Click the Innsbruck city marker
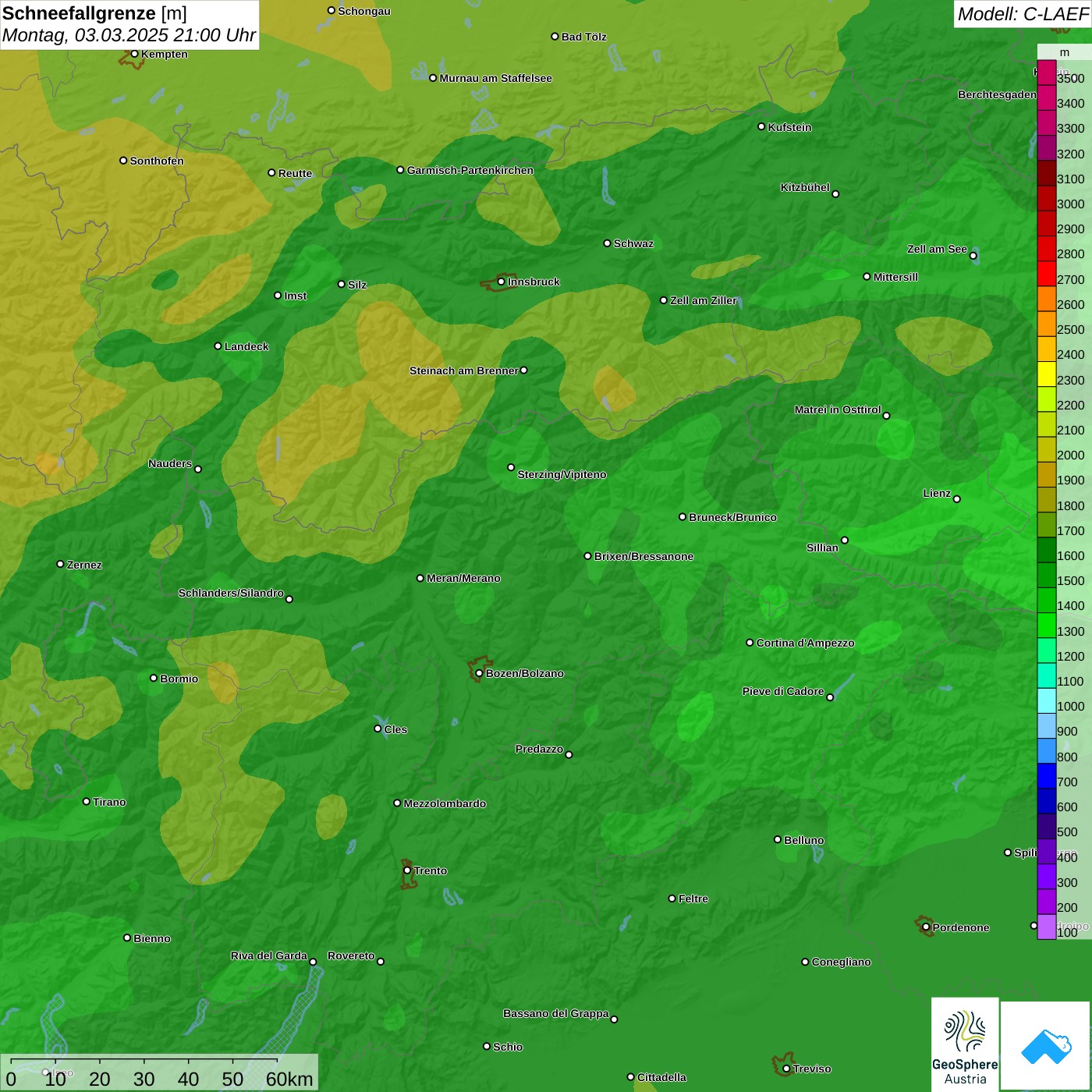 pyautogui.click(x=501, y=282)
